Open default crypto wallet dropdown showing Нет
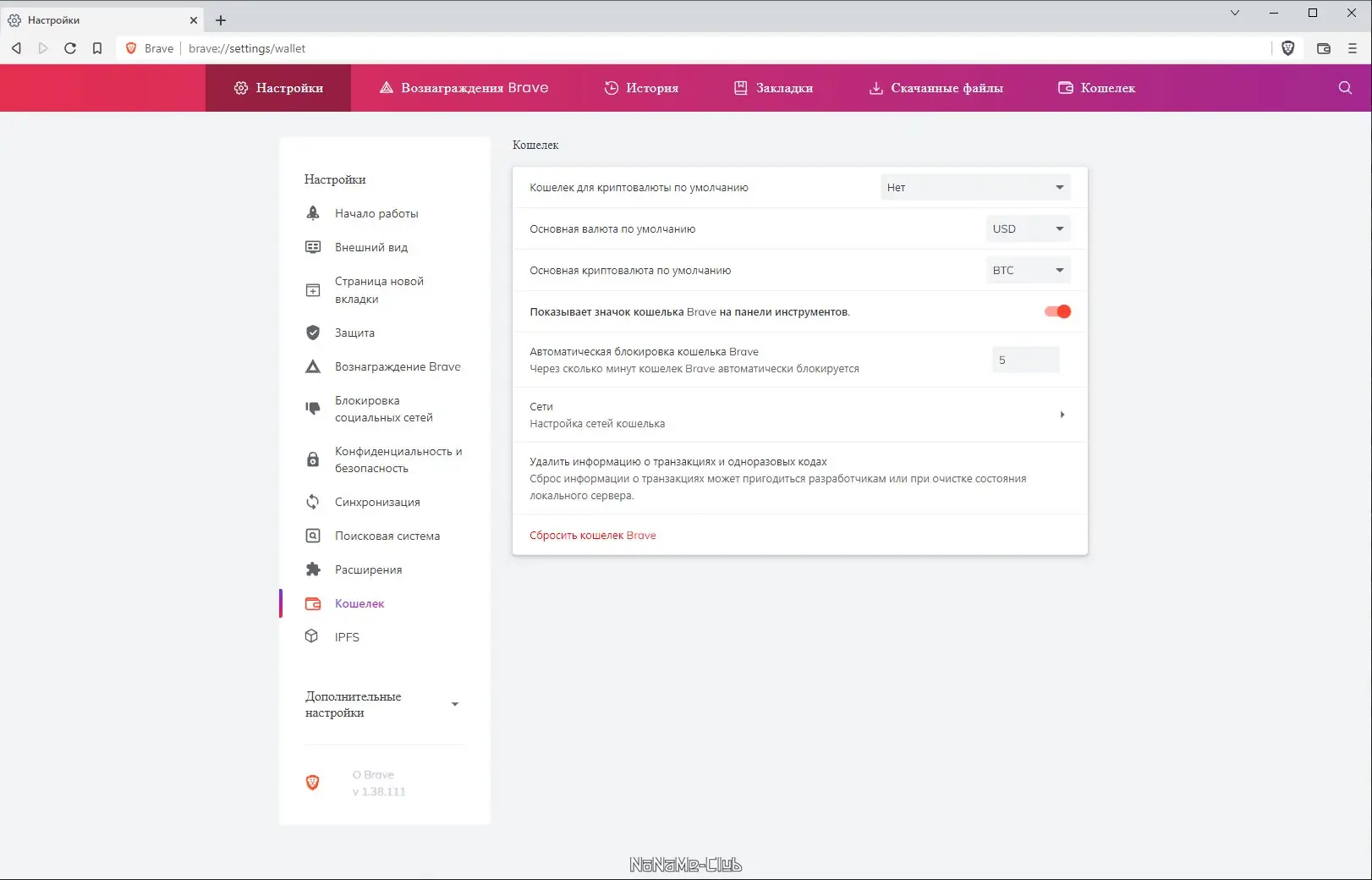 point(975,187)
